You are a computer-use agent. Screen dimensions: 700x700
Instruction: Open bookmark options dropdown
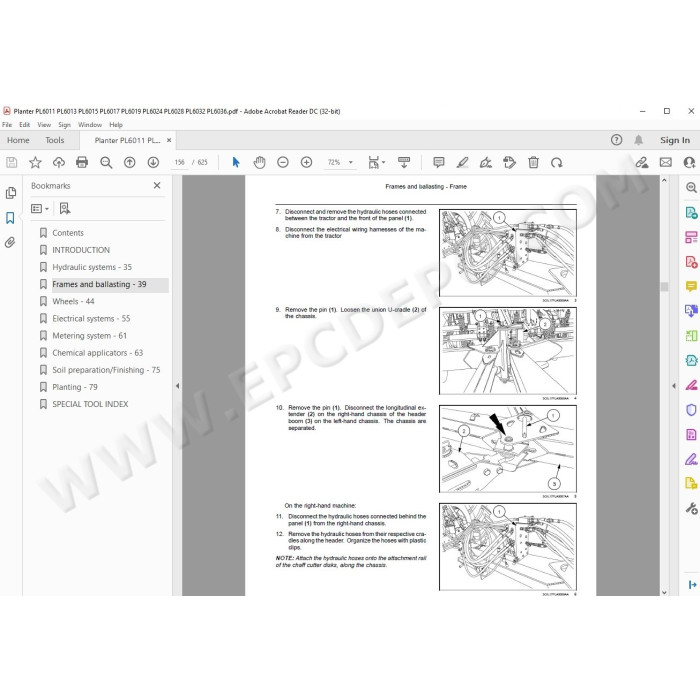tap(40, 208)
